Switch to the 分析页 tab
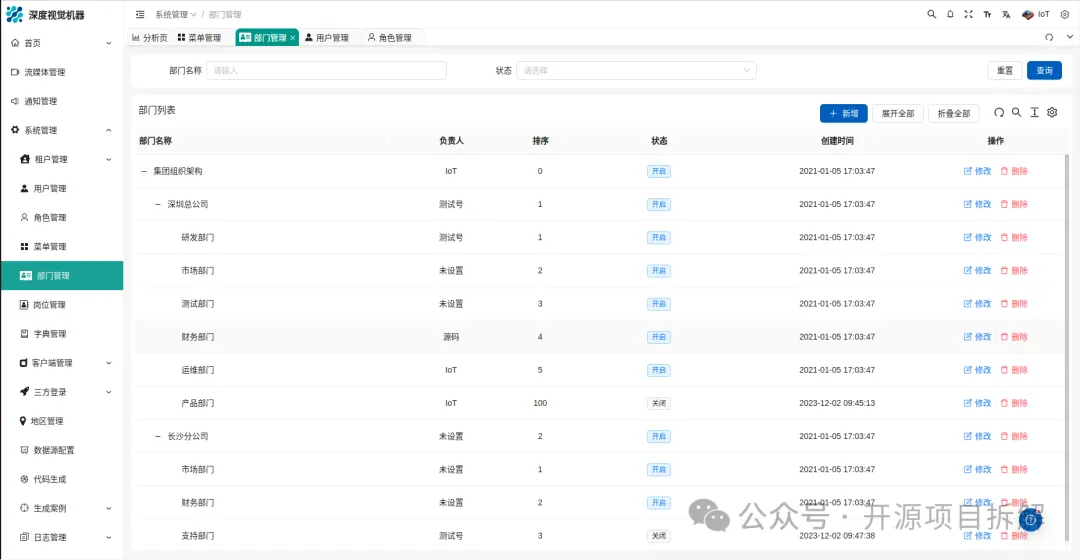 [x=149, y=38]
